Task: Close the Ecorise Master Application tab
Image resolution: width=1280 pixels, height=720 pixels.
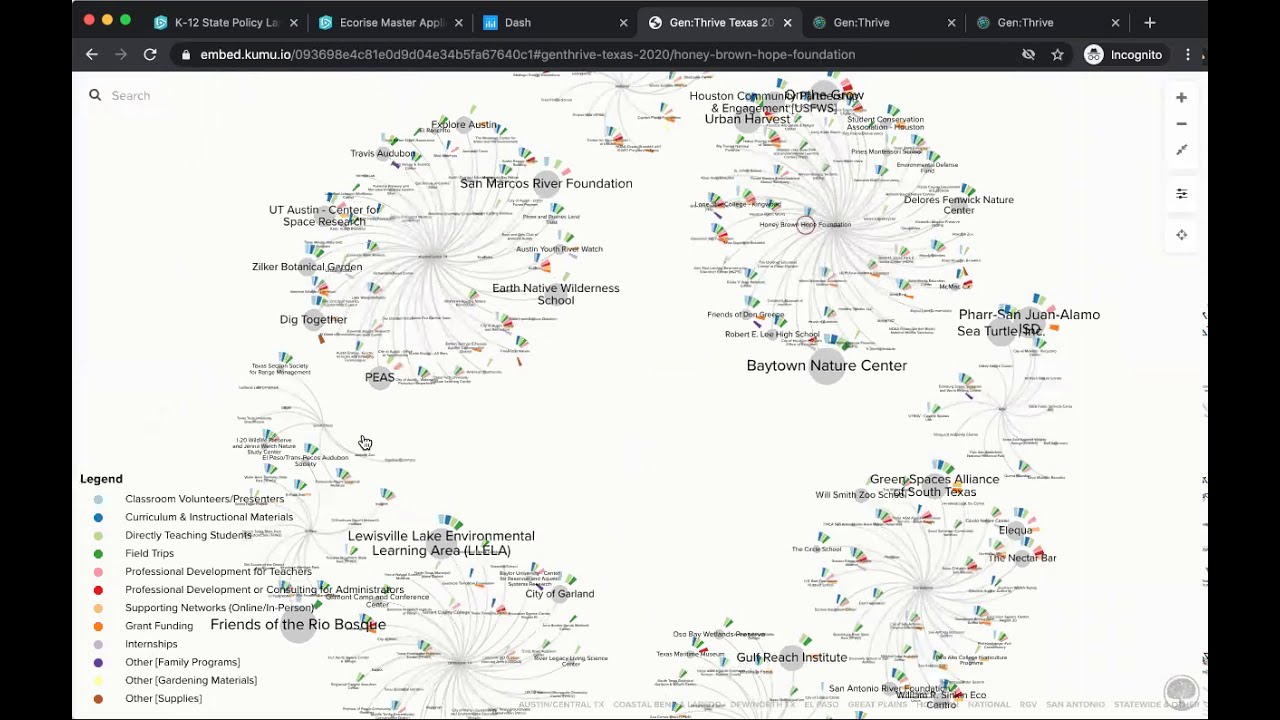Action: point(459,22)
